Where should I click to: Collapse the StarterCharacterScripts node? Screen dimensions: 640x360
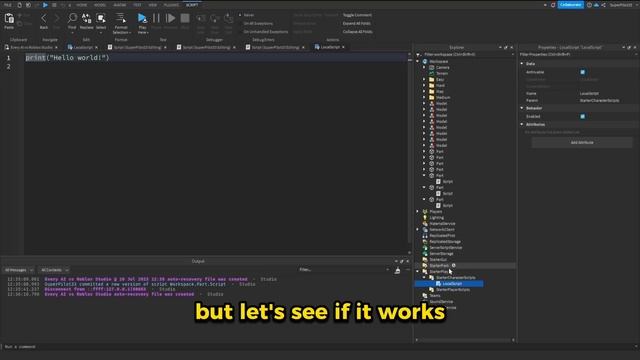(x=424, y=278)
